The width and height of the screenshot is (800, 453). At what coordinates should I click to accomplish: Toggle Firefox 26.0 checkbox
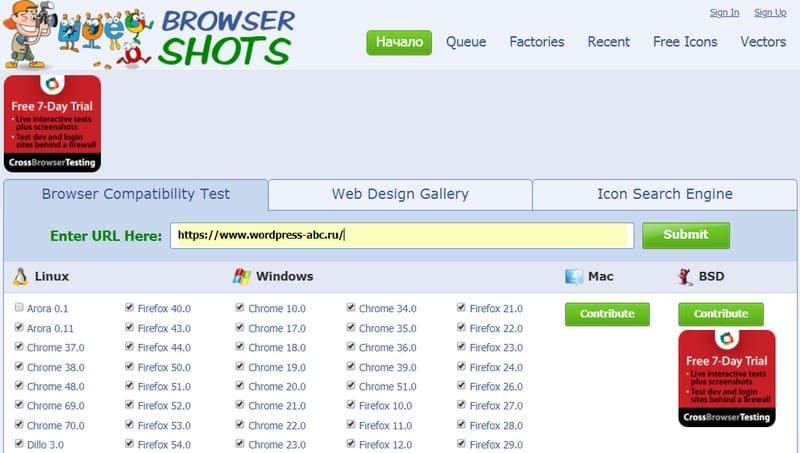point(461,385)
